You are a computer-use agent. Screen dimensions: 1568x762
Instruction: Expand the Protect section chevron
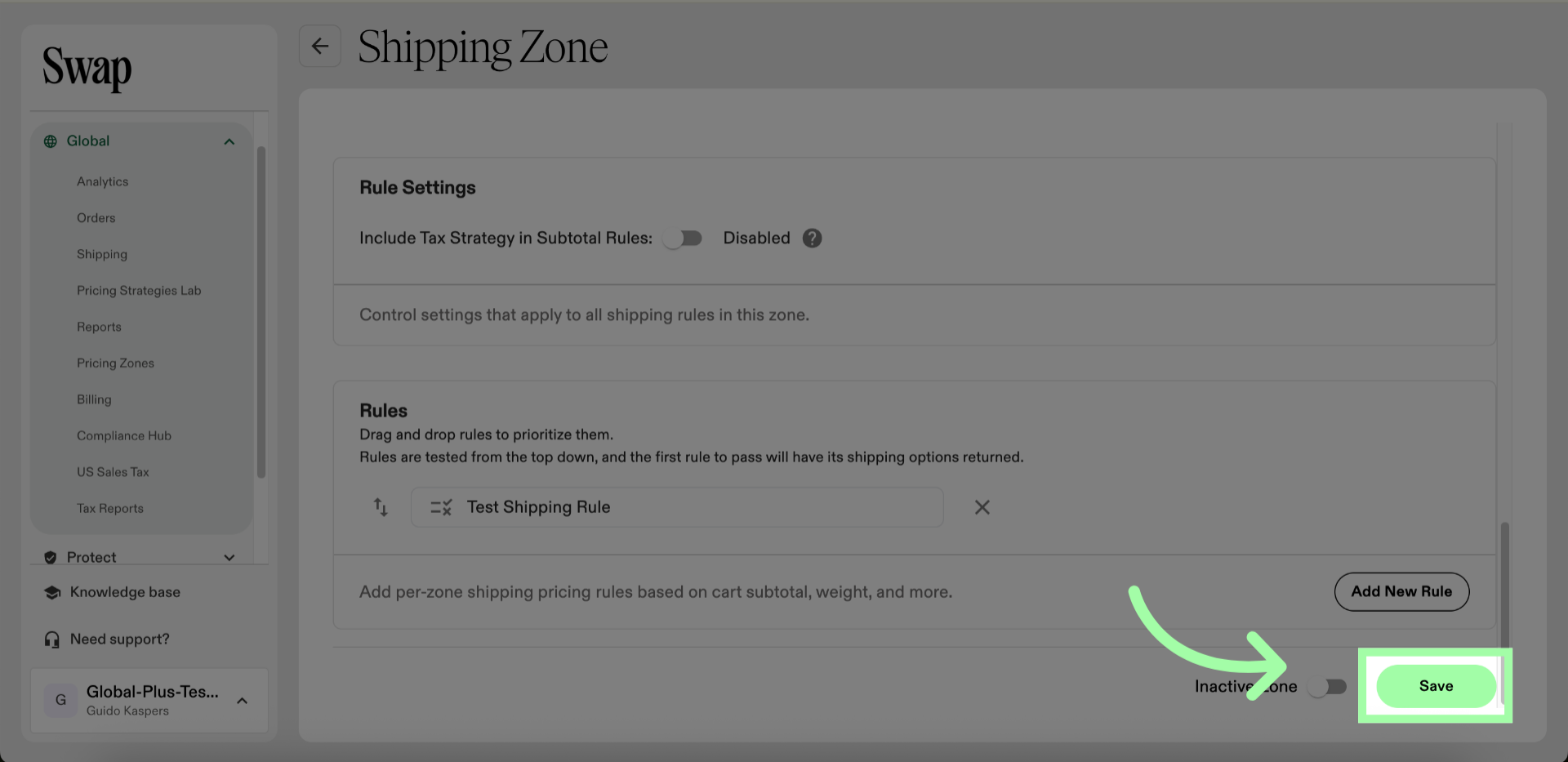229,557
